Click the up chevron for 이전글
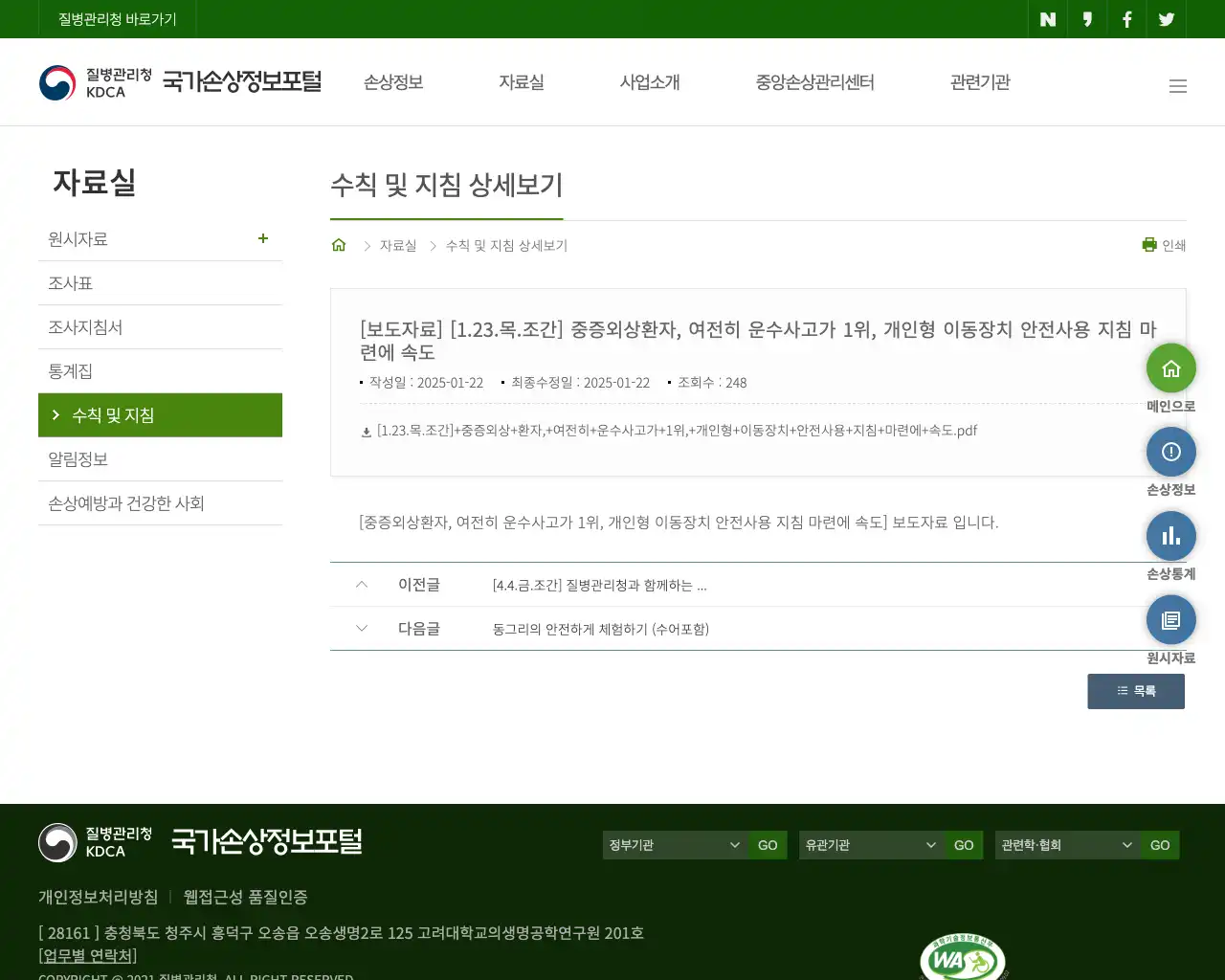Viewport: 1225px width, 980px height. click(362, 584)
